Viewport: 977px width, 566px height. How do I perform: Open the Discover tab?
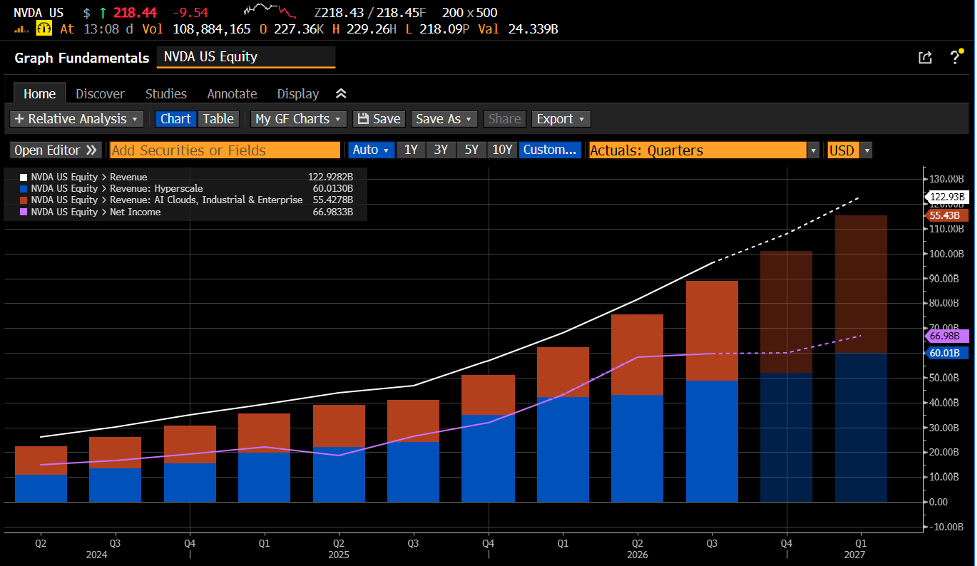100,94
